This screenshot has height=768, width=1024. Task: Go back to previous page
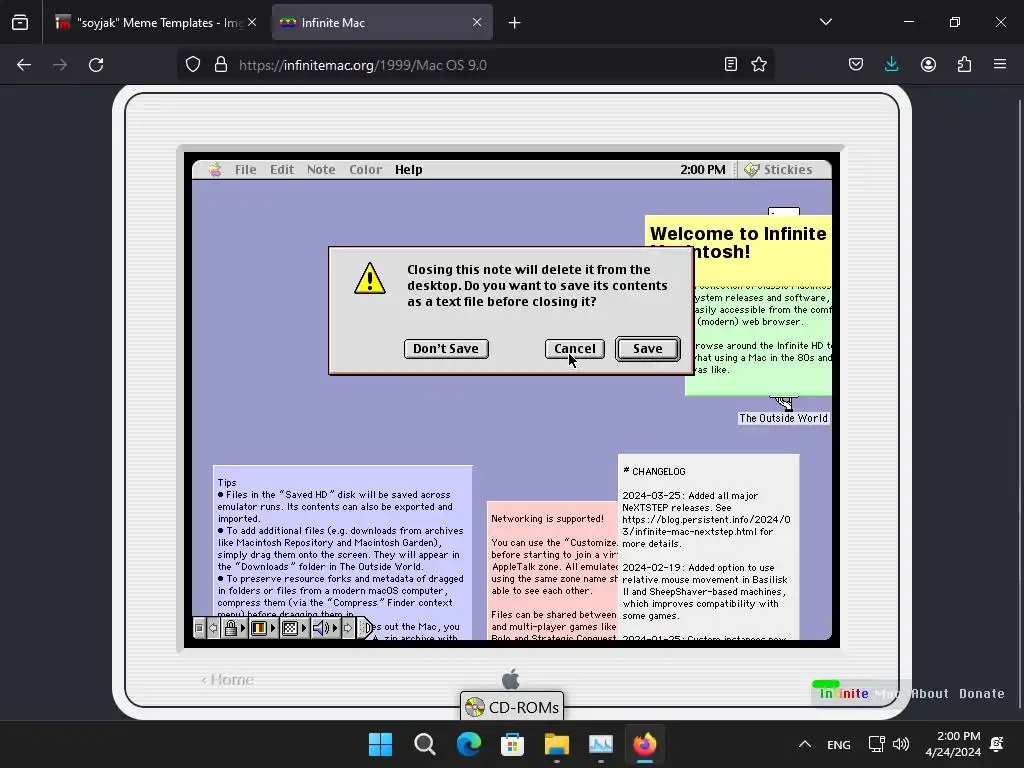coord(24,65)
